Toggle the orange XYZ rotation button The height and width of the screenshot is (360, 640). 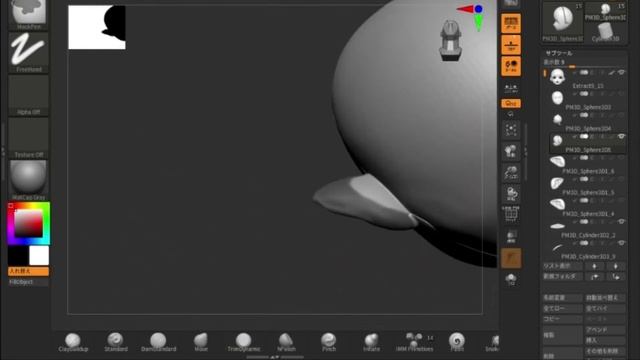click(x=511, y=104)
